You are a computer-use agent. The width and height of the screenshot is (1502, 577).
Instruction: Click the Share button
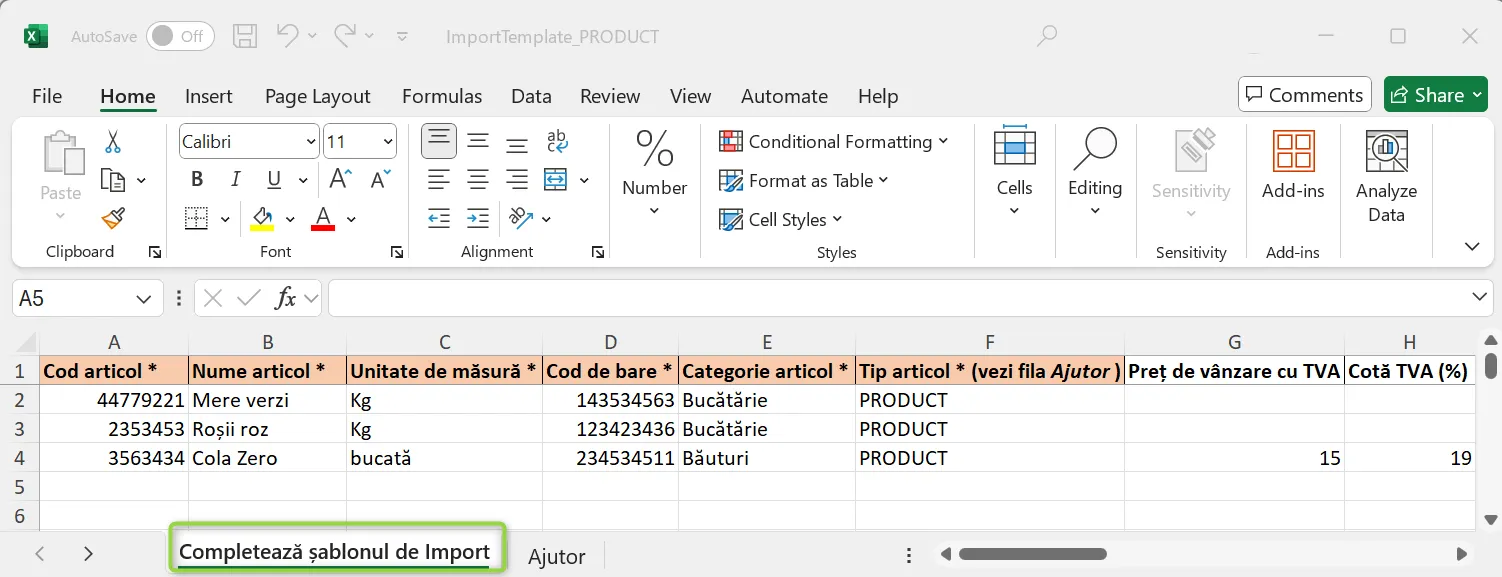point(1435,95)
